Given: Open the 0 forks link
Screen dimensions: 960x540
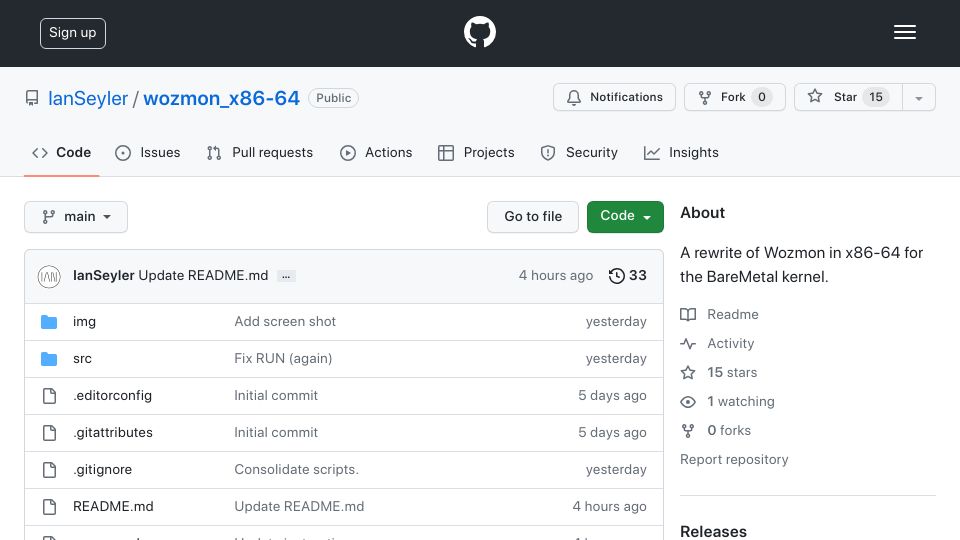Looking at the screenshot, I should [x=729, y=430].
